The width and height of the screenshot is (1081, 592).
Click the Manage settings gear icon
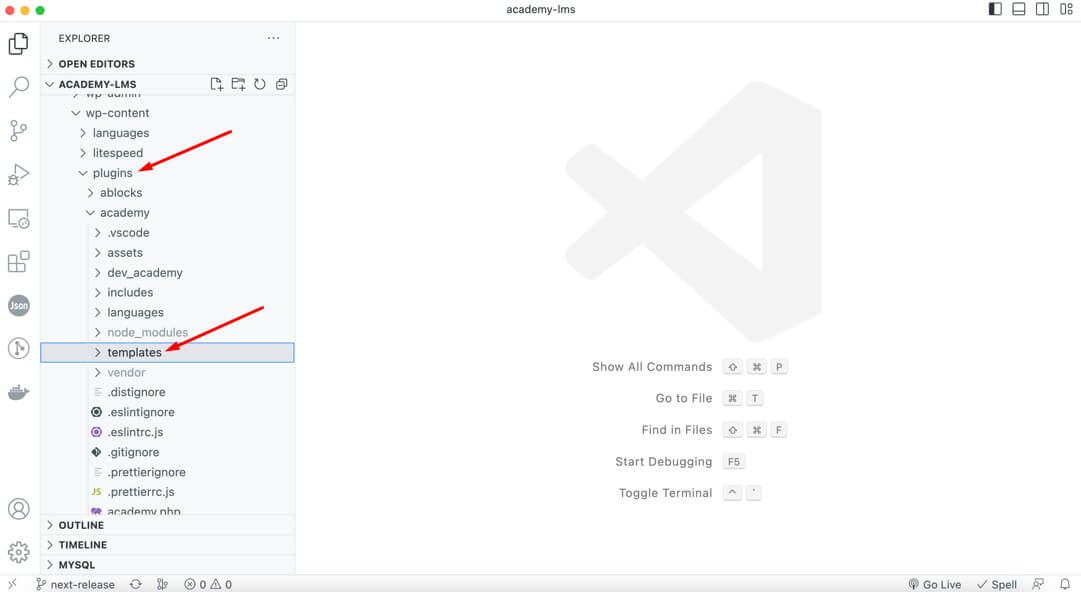[x=18, y=551]
